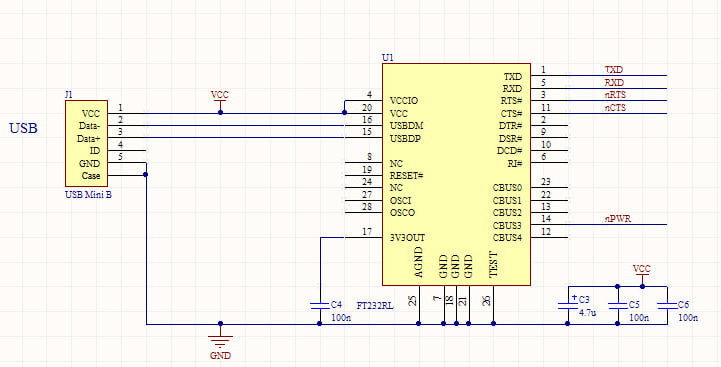Select the J1 designator label
Image resolution: width=721 pixels, height=367 pixels.
point(69,95)
